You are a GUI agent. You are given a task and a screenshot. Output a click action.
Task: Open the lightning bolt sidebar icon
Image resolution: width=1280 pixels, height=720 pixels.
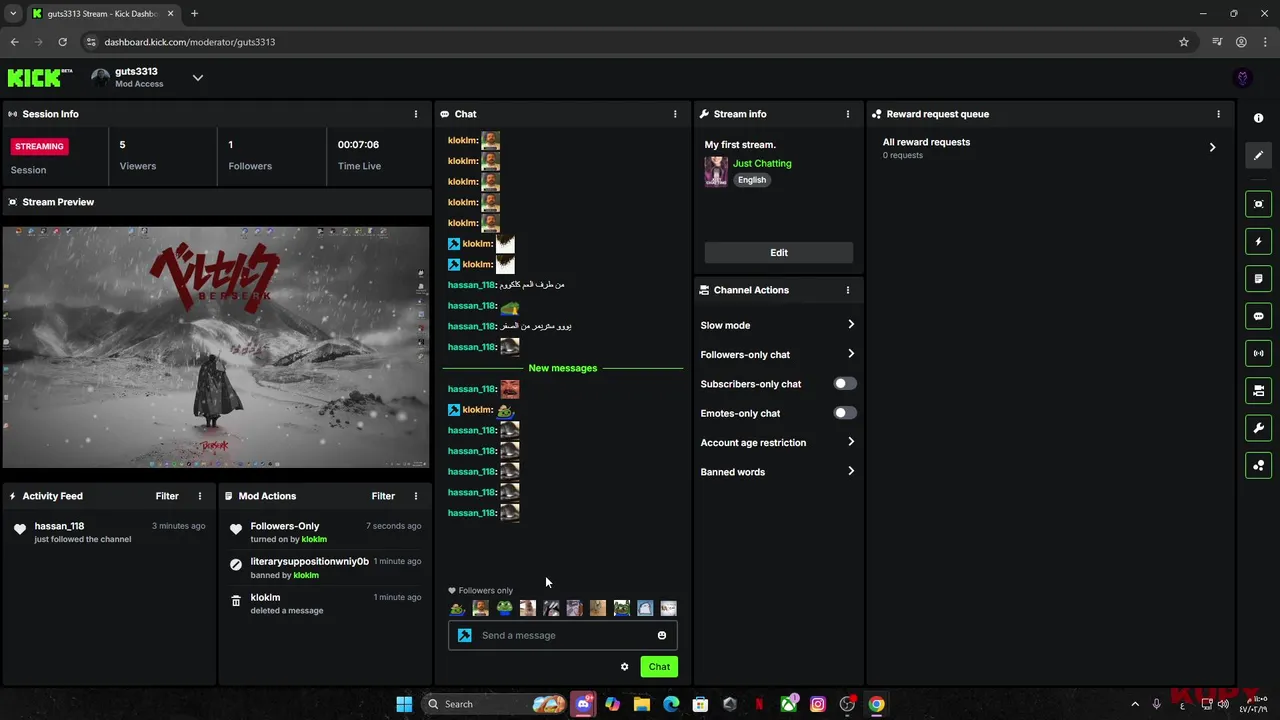coord(1258,241)
